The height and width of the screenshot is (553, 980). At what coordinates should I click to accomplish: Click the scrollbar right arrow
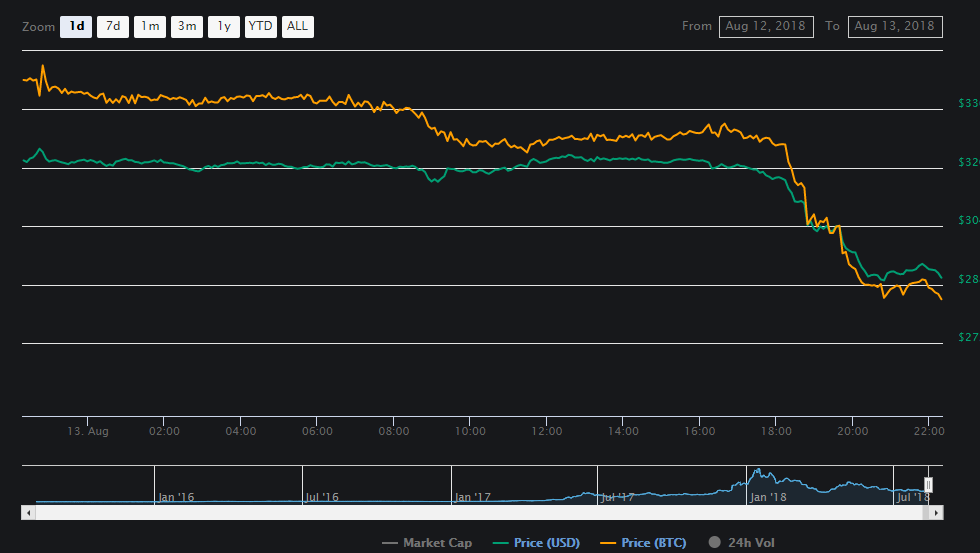coord(936,513)
